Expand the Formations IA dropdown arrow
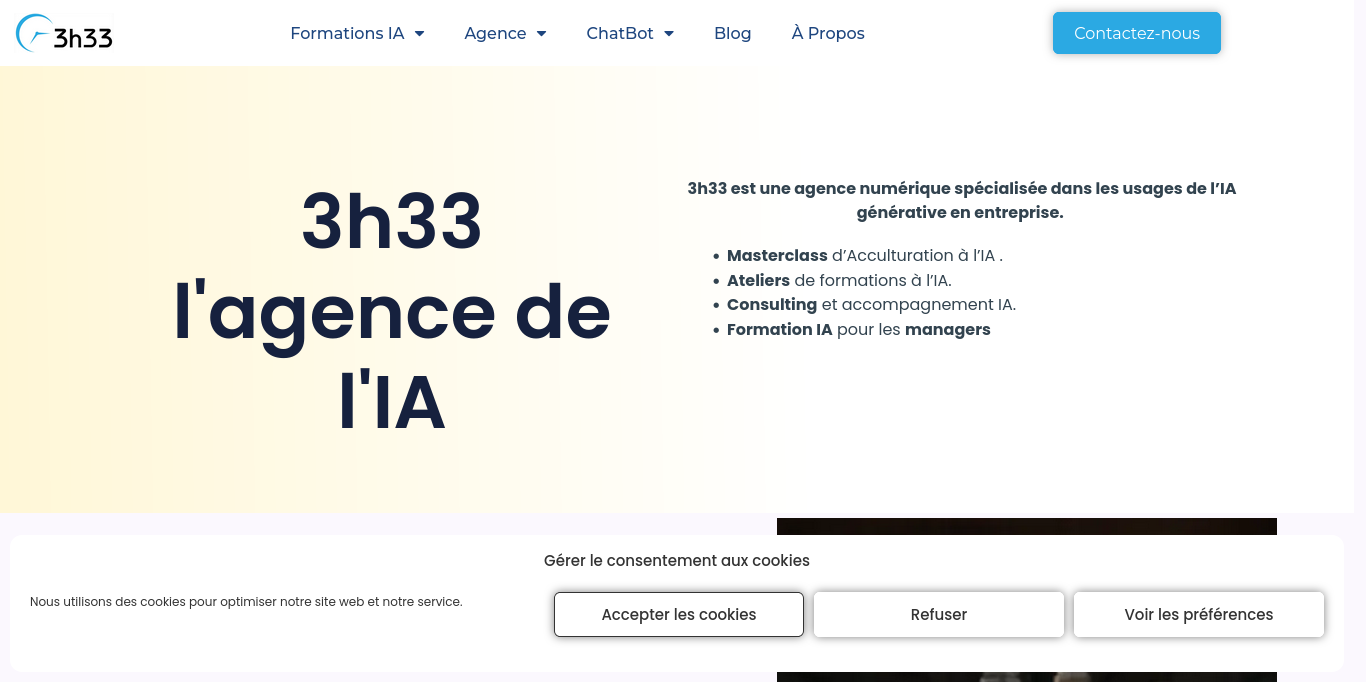Screen dimensions: 1366x682 click(x=419, y=33)
